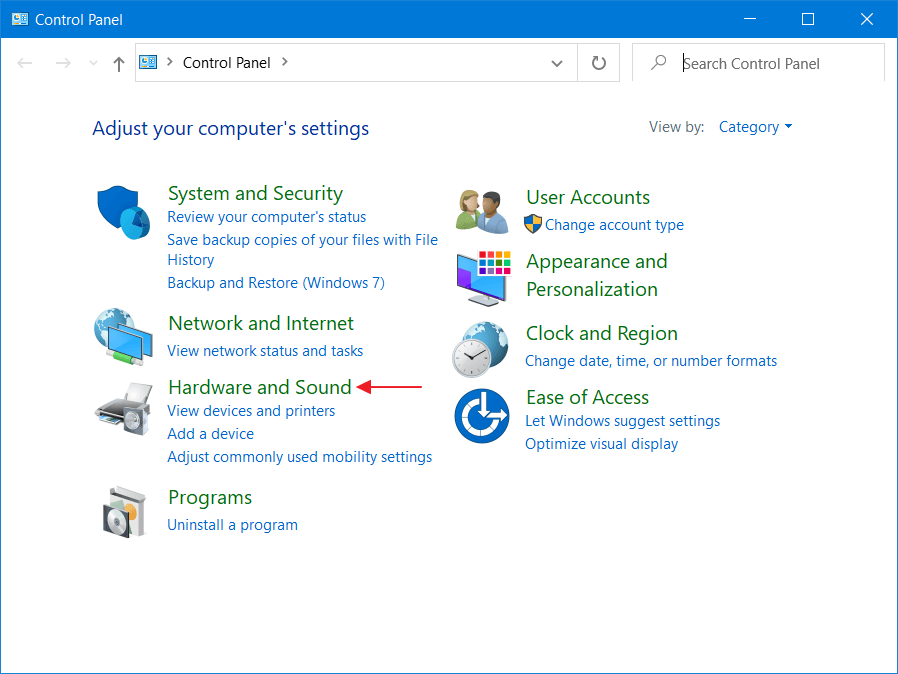Open the recent locations dropdown arrow

pos(93,63)
